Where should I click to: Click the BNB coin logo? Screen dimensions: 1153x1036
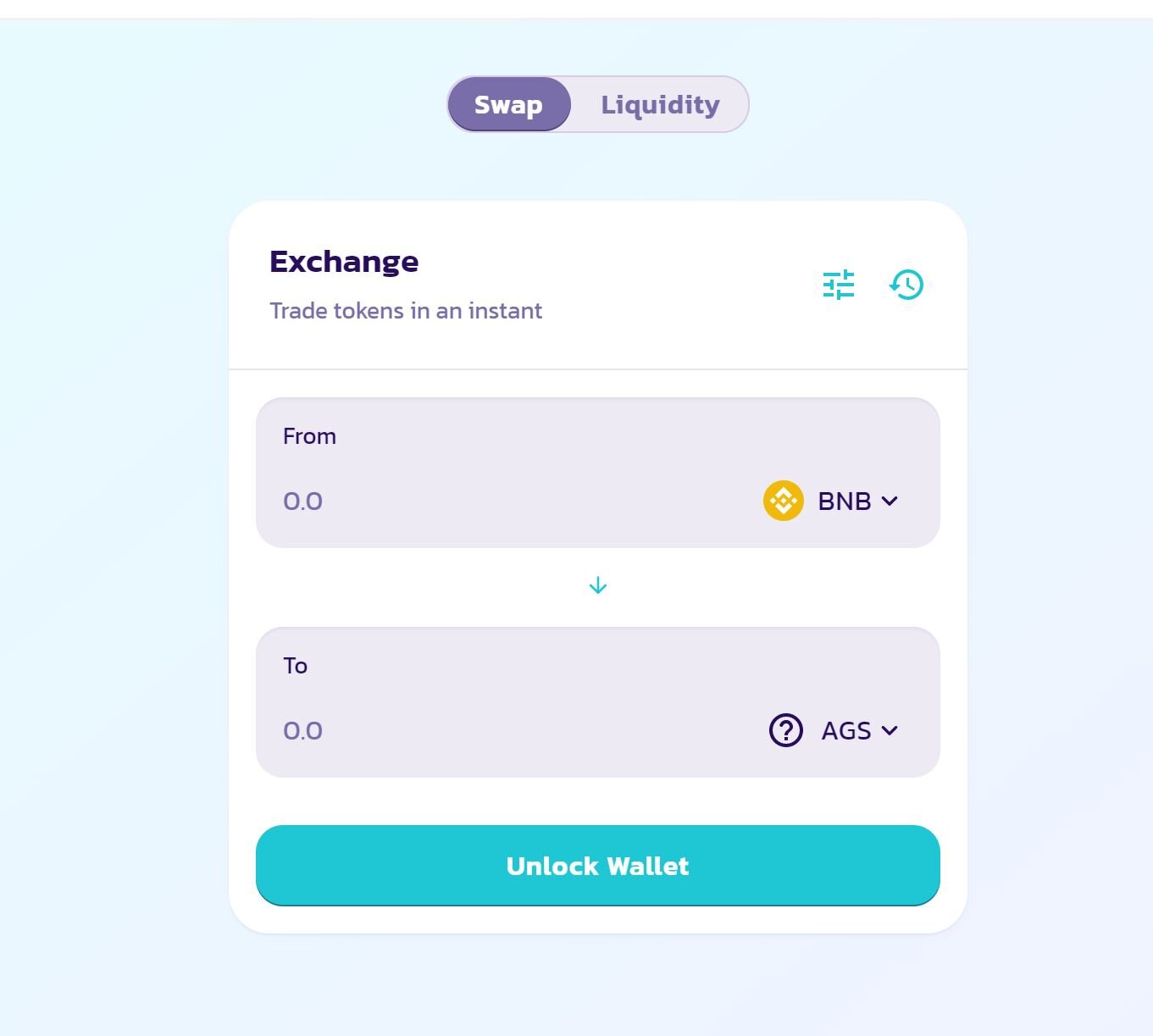(x=784, y=501)
